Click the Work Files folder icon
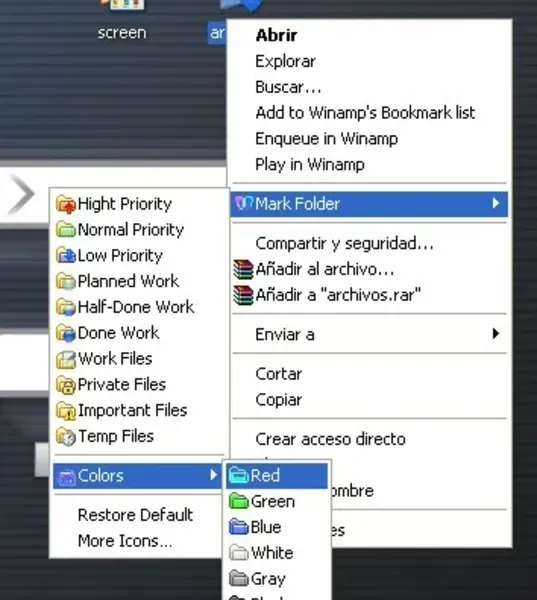Image resolution: width=537 pixels, height=600 pixels. pyautogui.click(x=65, y=359)
